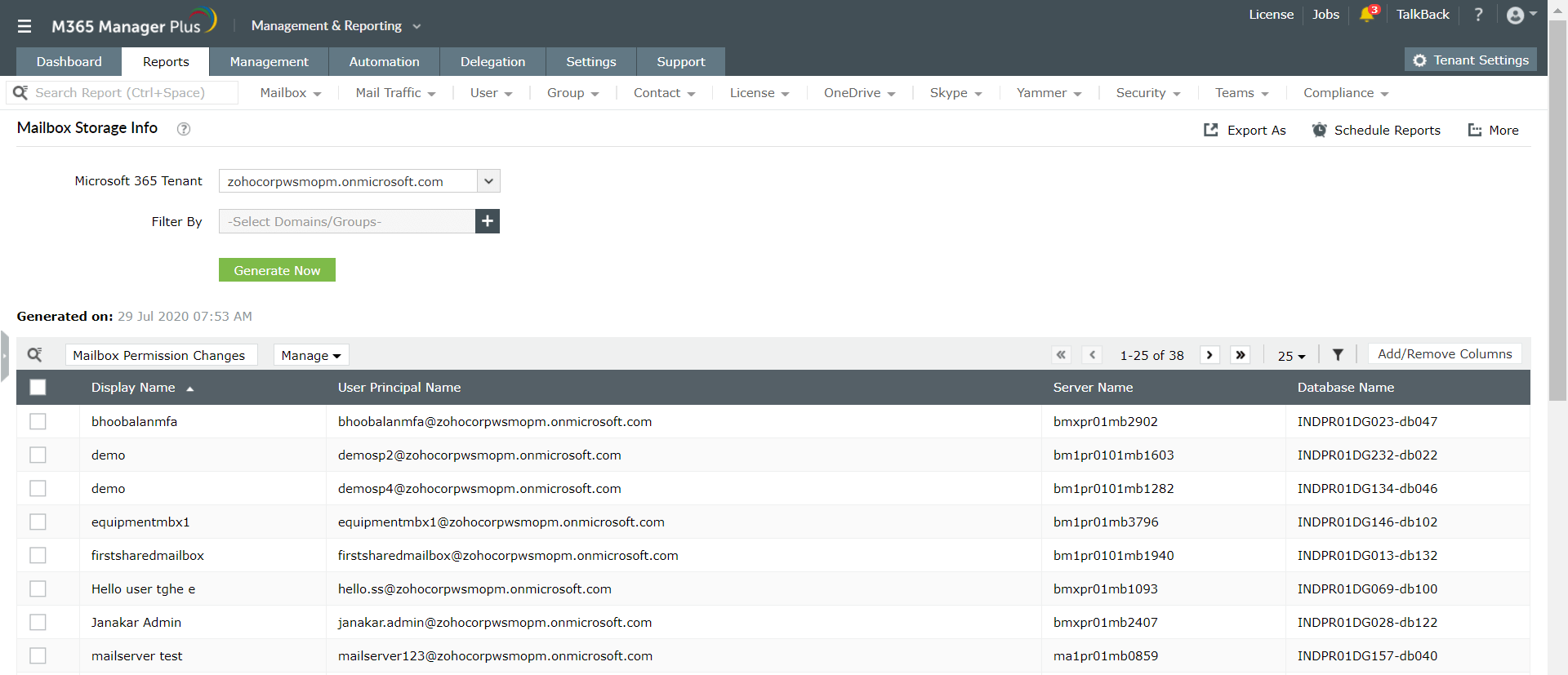Click the table search magnifier icon
The height and width of the screenshot is (675, 1568).
(35, 355)
